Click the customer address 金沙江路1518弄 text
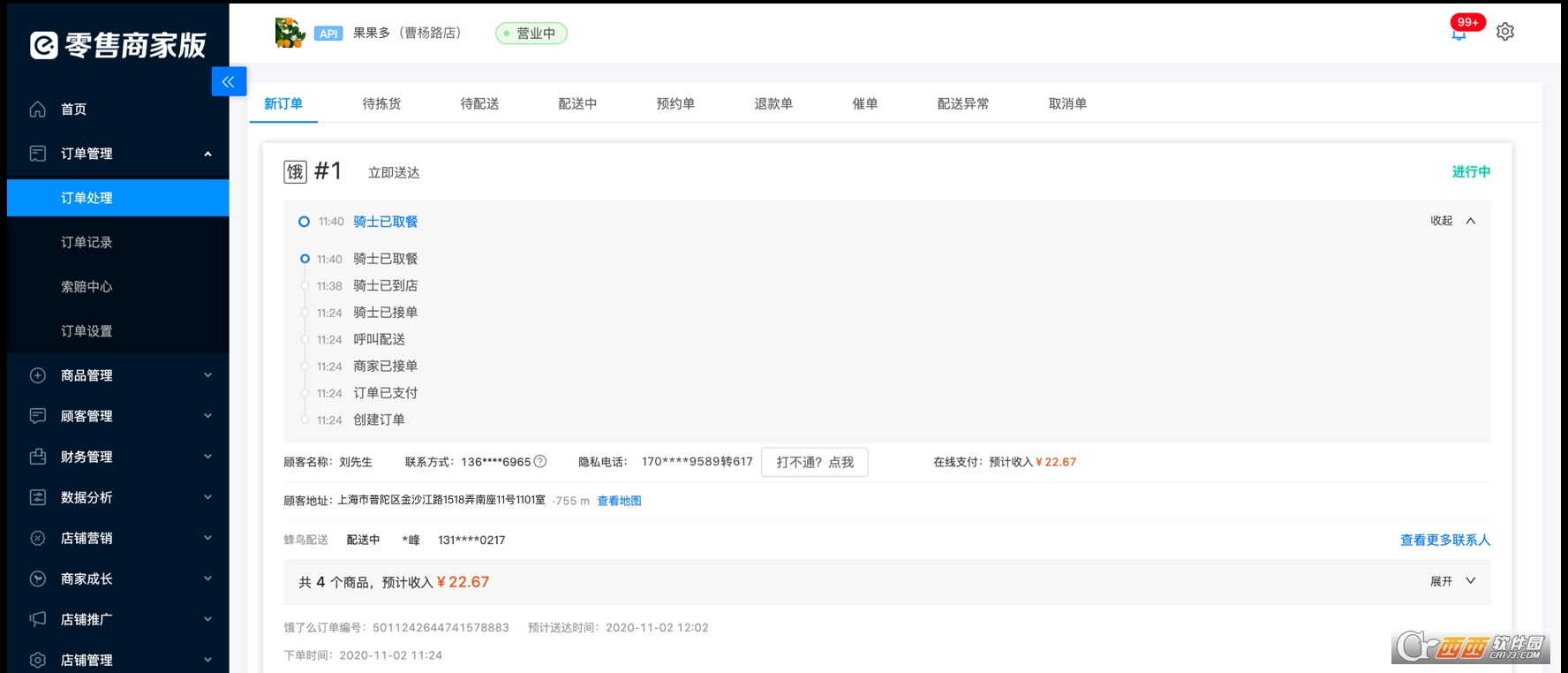This screenshot has height=673, width=1568. pos(441,500)
